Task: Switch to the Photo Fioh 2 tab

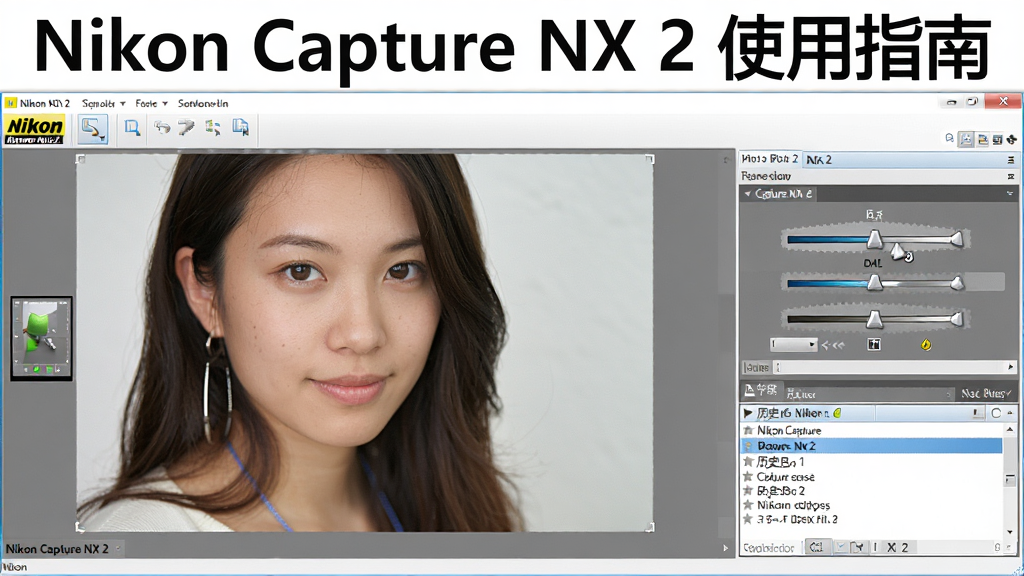Action: pyautogui.click(x=769, y=159)
